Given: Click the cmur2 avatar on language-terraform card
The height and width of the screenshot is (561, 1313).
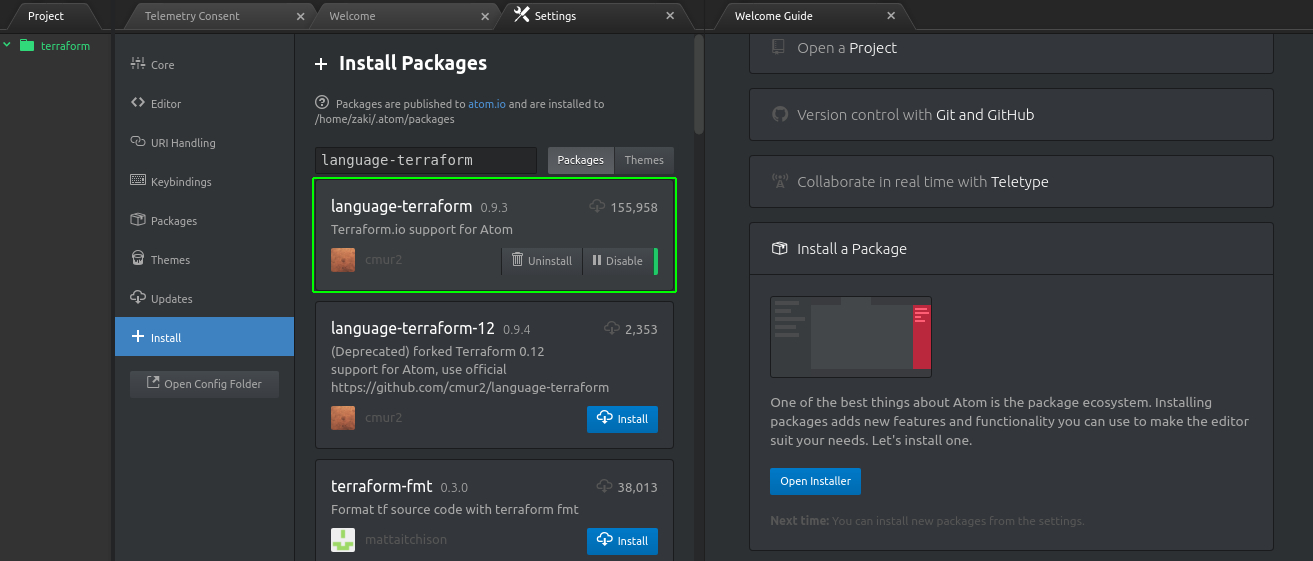Looking at the screenshot, I should coord(343,260).
